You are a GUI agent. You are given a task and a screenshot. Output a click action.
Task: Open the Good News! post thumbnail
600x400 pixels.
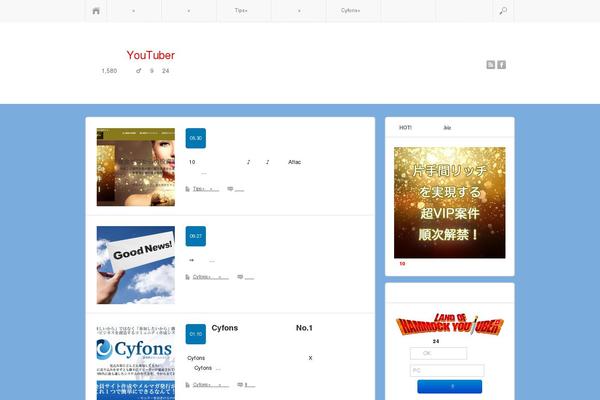click(x=136, y=265)
